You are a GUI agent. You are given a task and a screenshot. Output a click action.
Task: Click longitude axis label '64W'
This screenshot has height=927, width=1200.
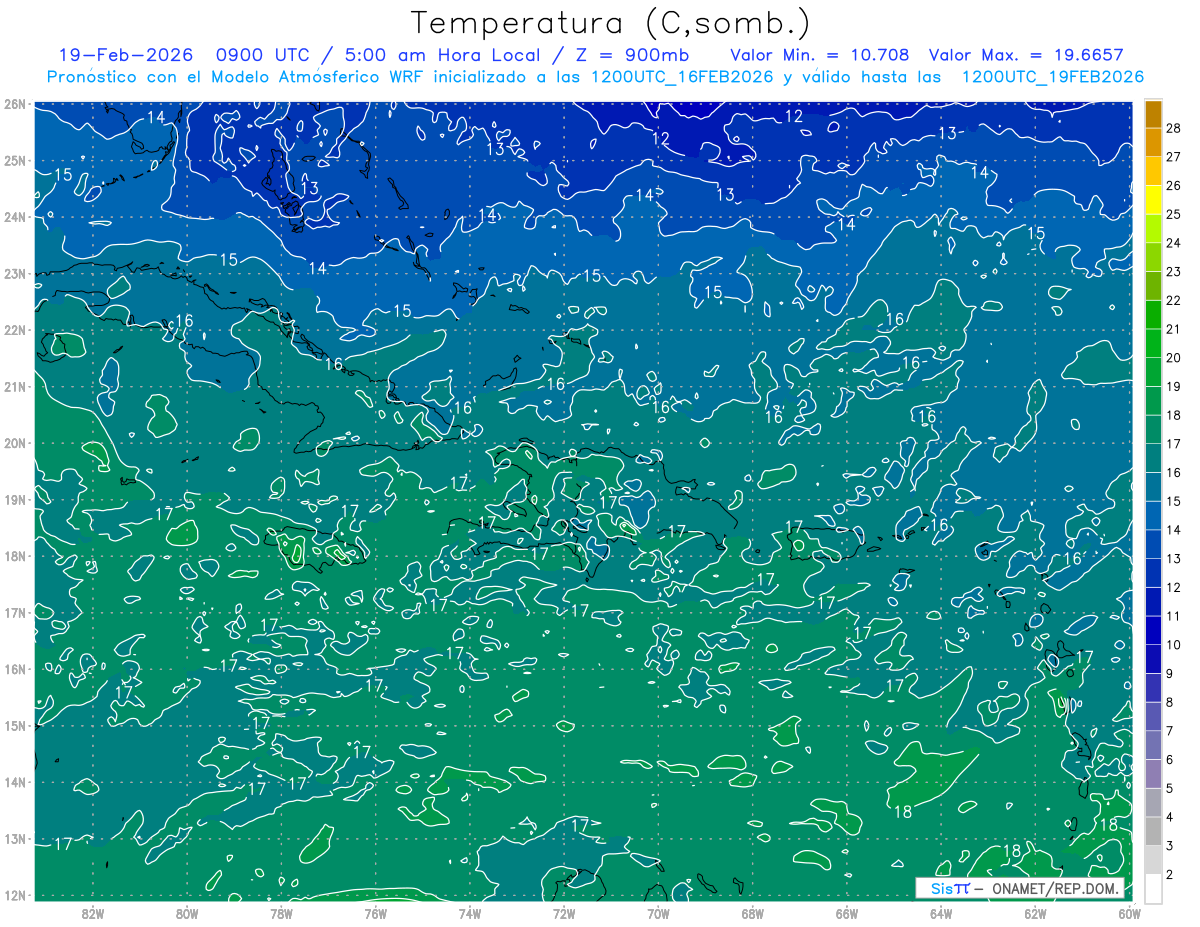pos(941,913)
